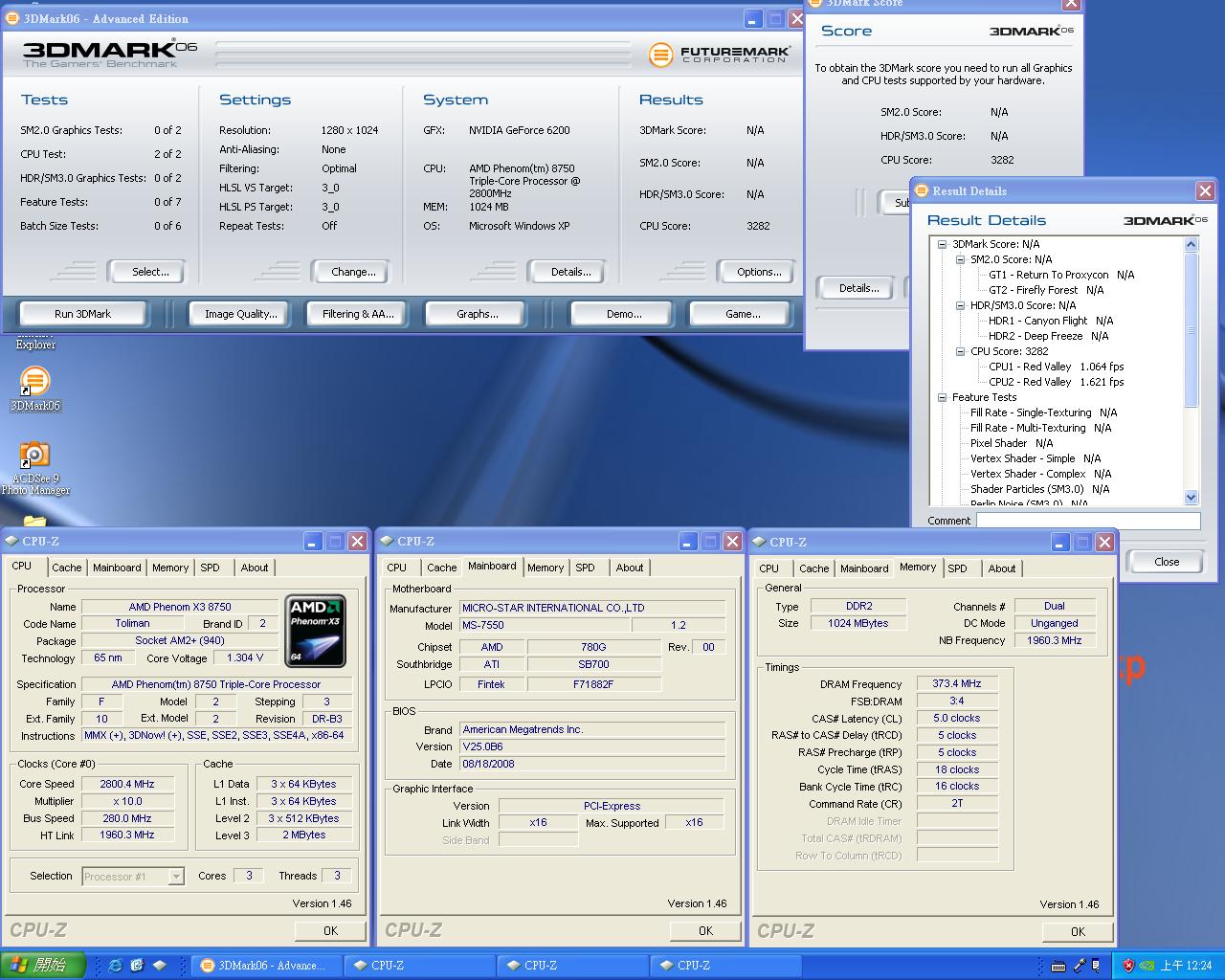This screenshot has width=1225, height=980.
Task: Click the mainboard model MS-7550 field
Action: [x=545, y=625]
